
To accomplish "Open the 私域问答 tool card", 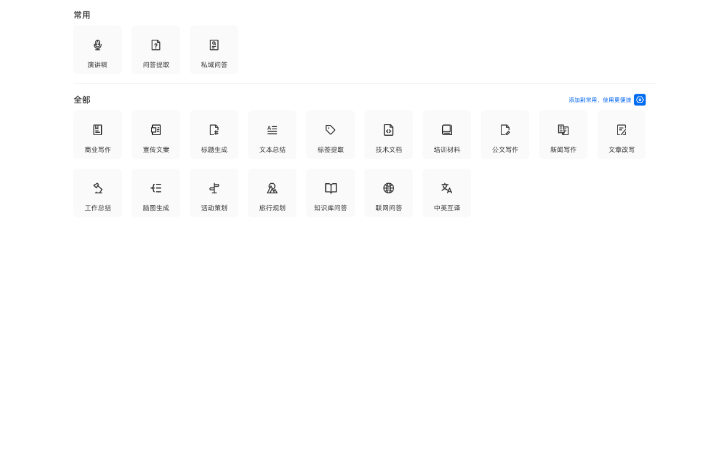I will (214, 50).
